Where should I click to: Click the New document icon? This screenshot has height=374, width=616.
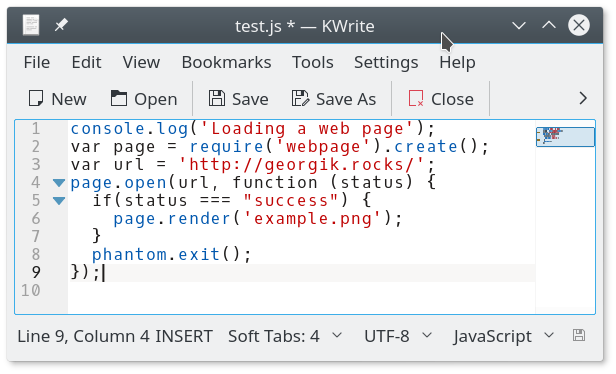click(36, 99)
